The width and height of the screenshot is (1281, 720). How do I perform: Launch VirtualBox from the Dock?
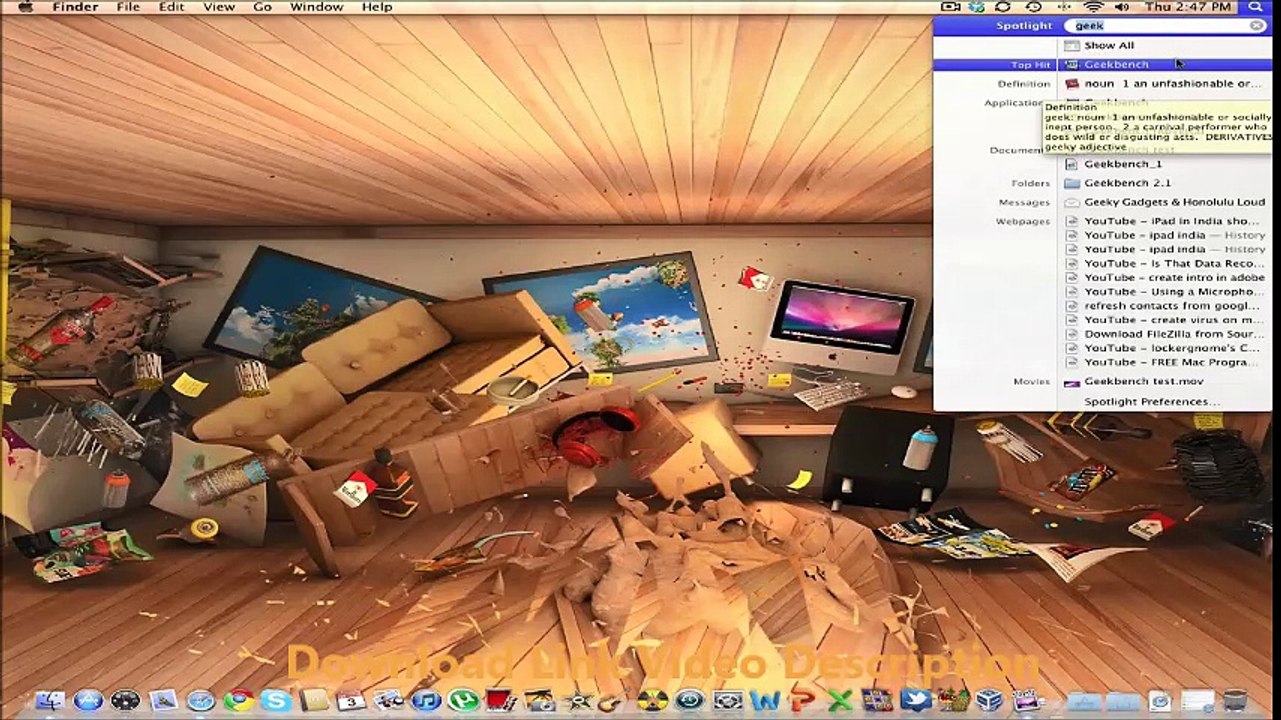point(991,700)
